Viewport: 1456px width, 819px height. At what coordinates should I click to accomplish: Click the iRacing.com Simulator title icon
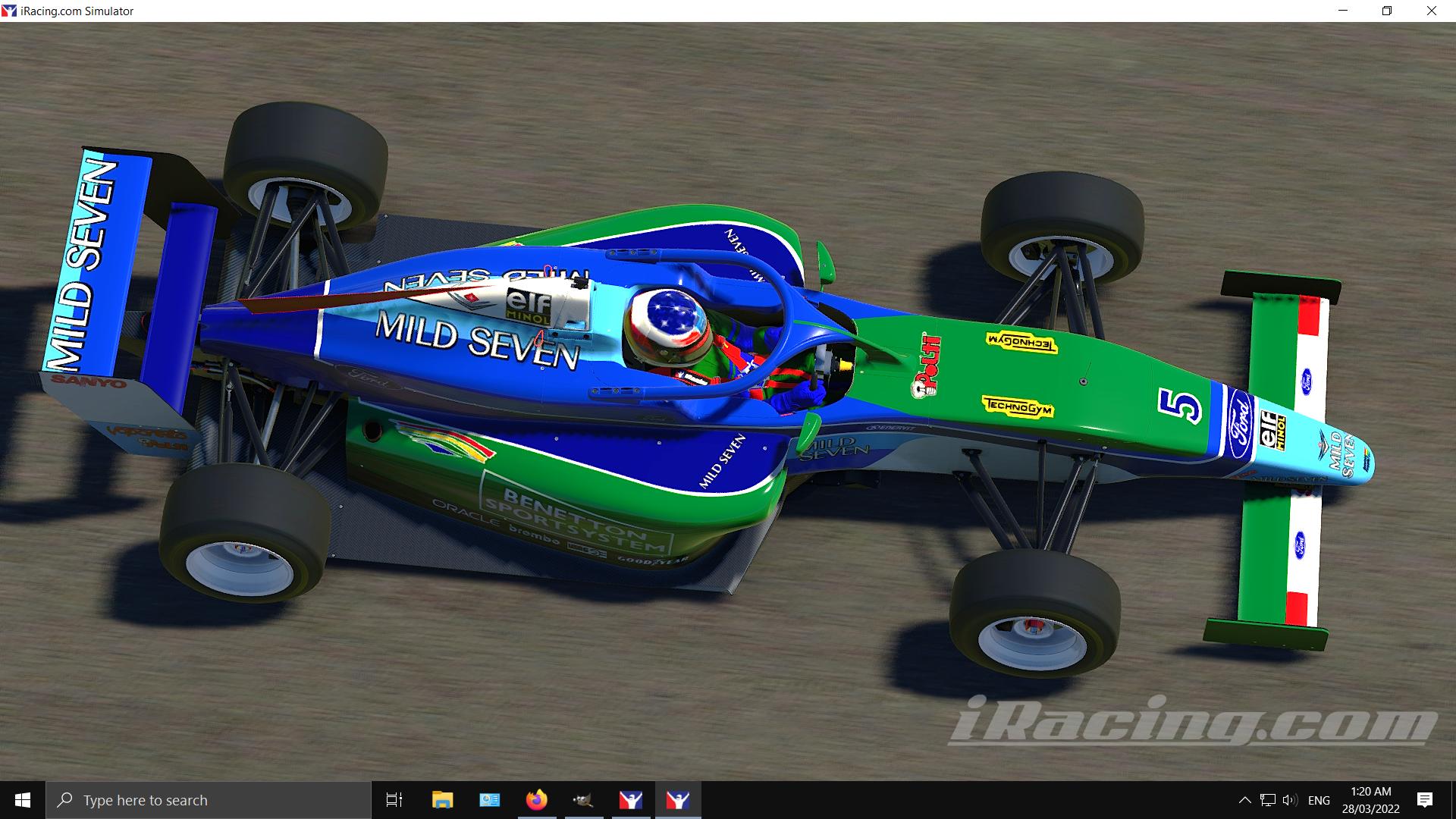tap(9, 11)
